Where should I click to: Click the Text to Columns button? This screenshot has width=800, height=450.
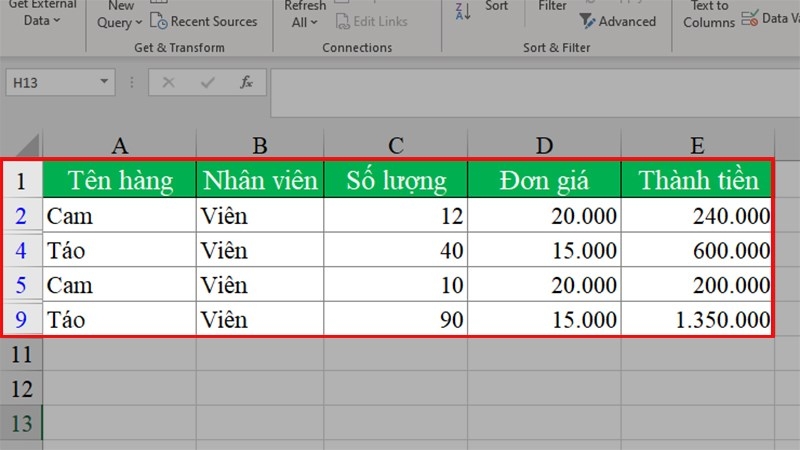point(709,14)
